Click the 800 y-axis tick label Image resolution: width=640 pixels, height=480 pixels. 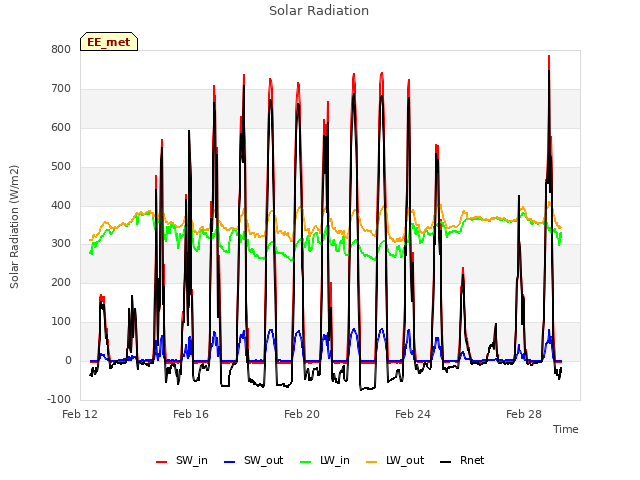(x=61, y=50)
